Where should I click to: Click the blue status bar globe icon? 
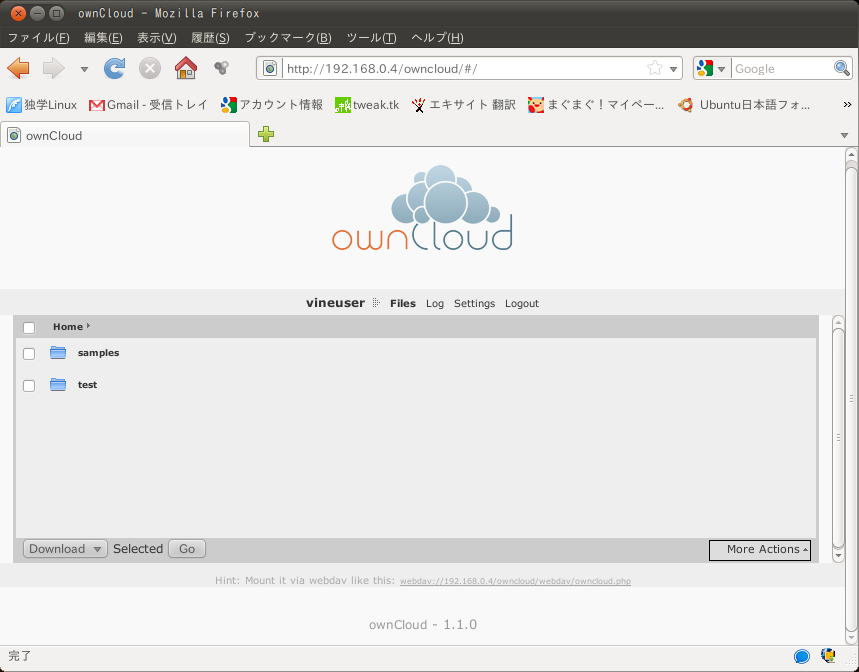801,657
